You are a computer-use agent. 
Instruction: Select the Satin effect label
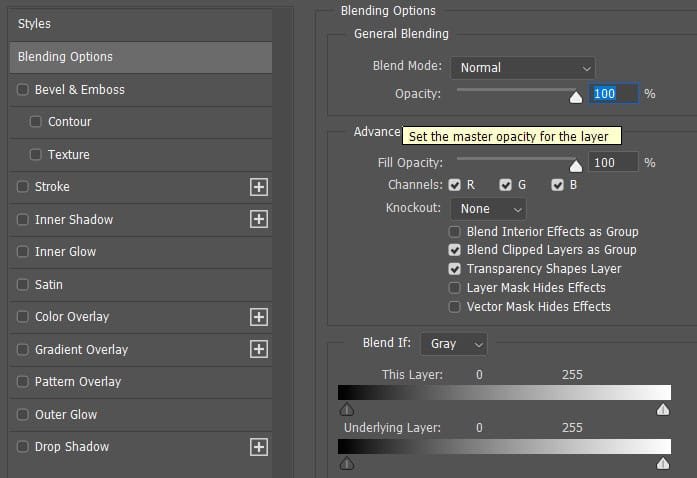(49, 285)
